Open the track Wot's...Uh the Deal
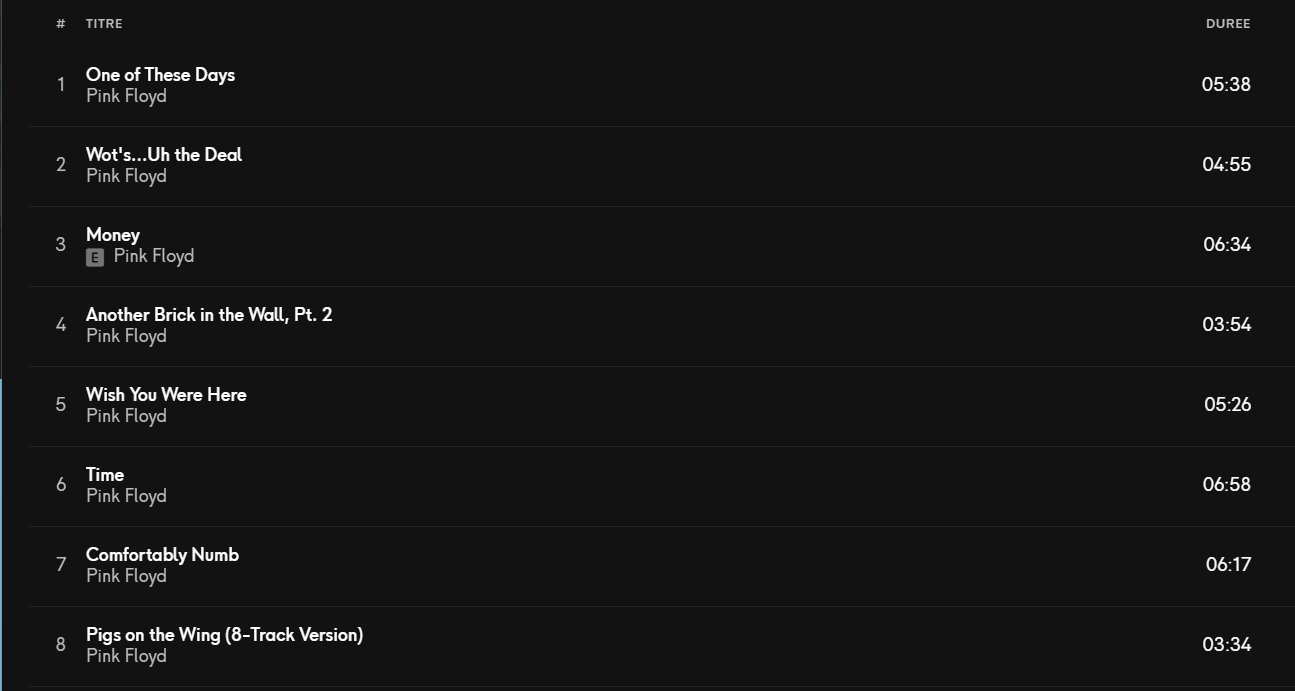Viewport: 1295px width, 691px height. (164, 155)
